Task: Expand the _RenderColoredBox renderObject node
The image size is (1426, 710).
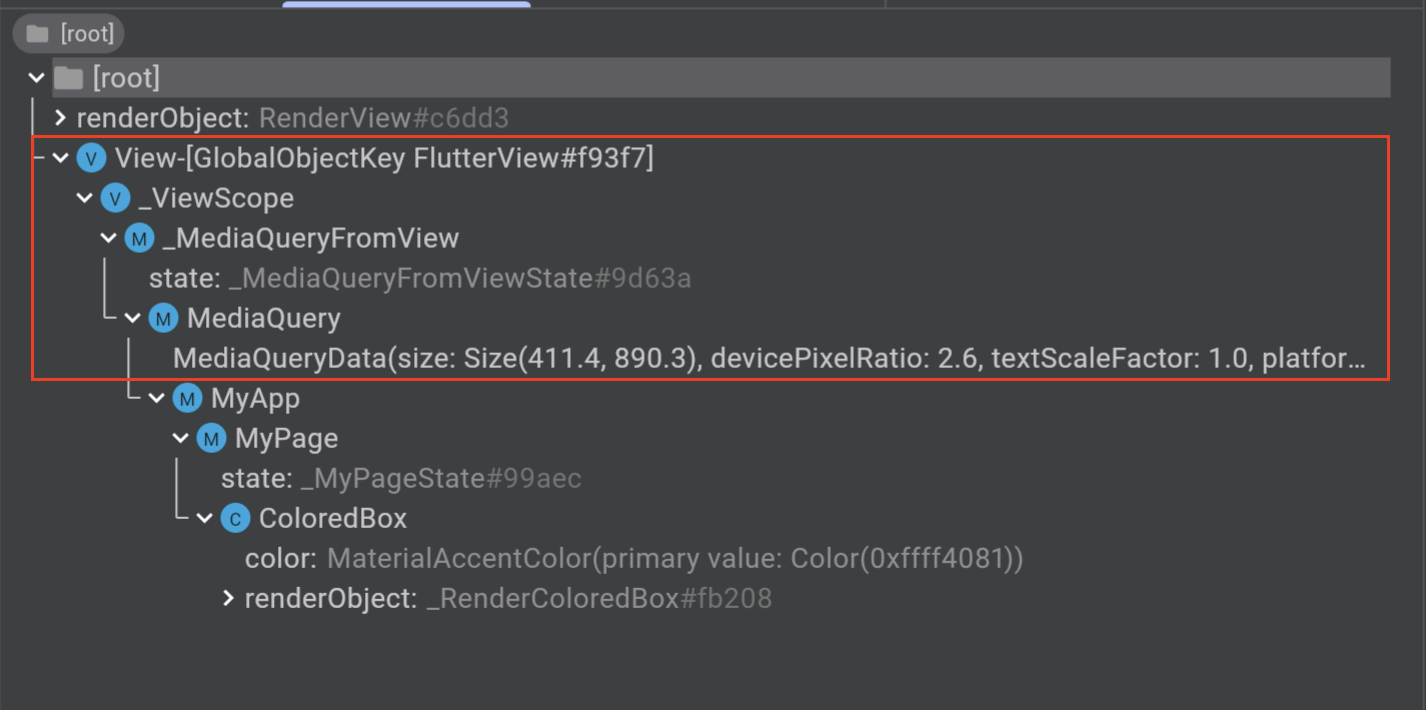Action: point(228,598)
